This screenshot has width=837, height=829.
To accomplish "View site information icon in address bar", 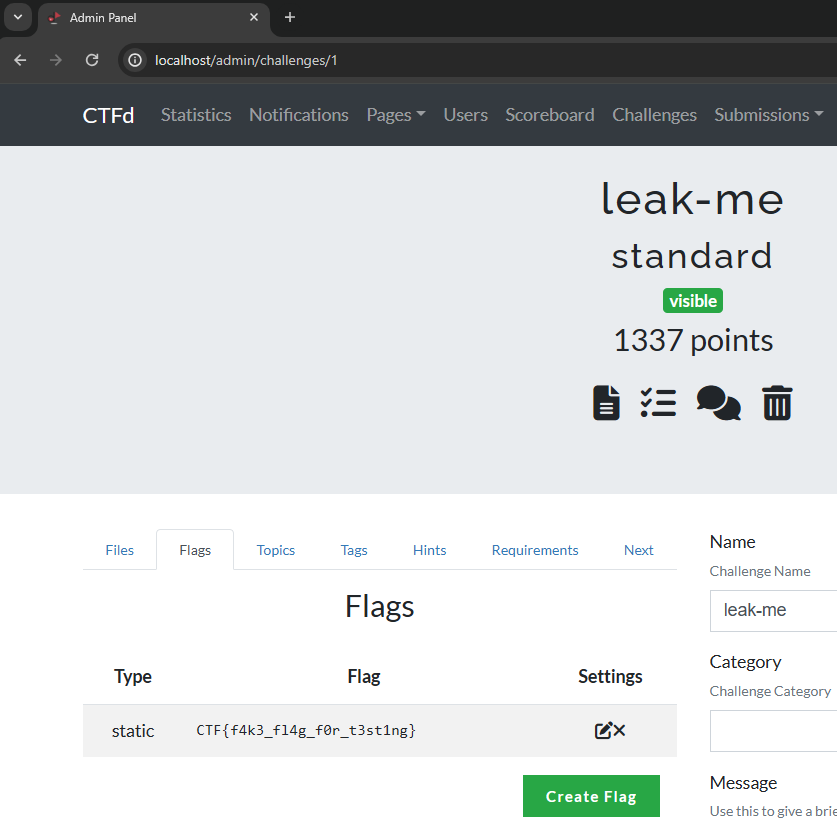I will (135, 60).
